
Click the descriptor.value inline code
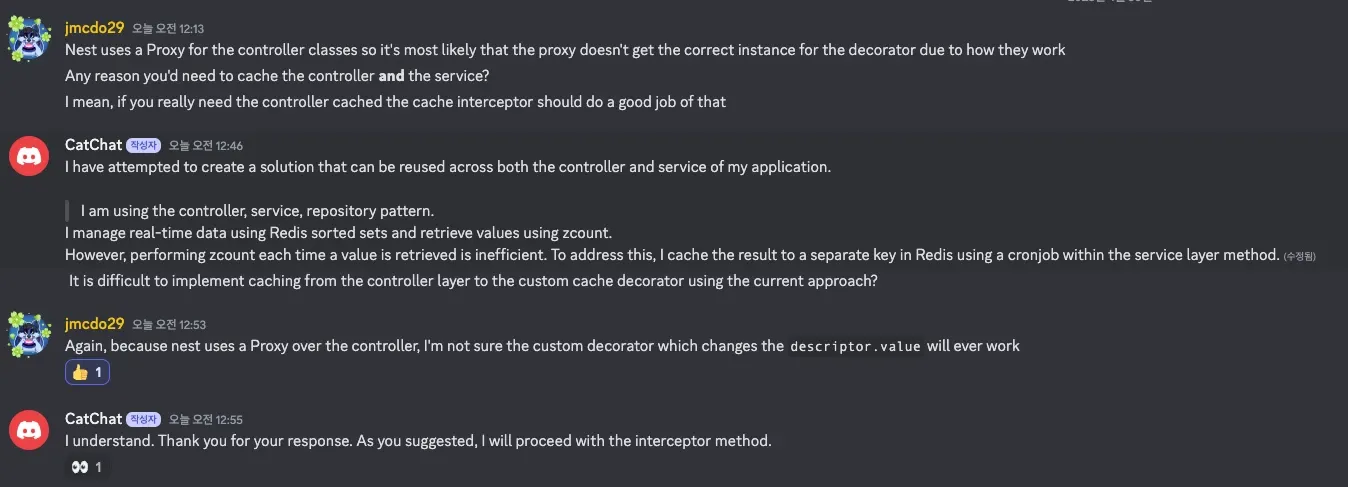pyautogui.click(x=855, y=347)
